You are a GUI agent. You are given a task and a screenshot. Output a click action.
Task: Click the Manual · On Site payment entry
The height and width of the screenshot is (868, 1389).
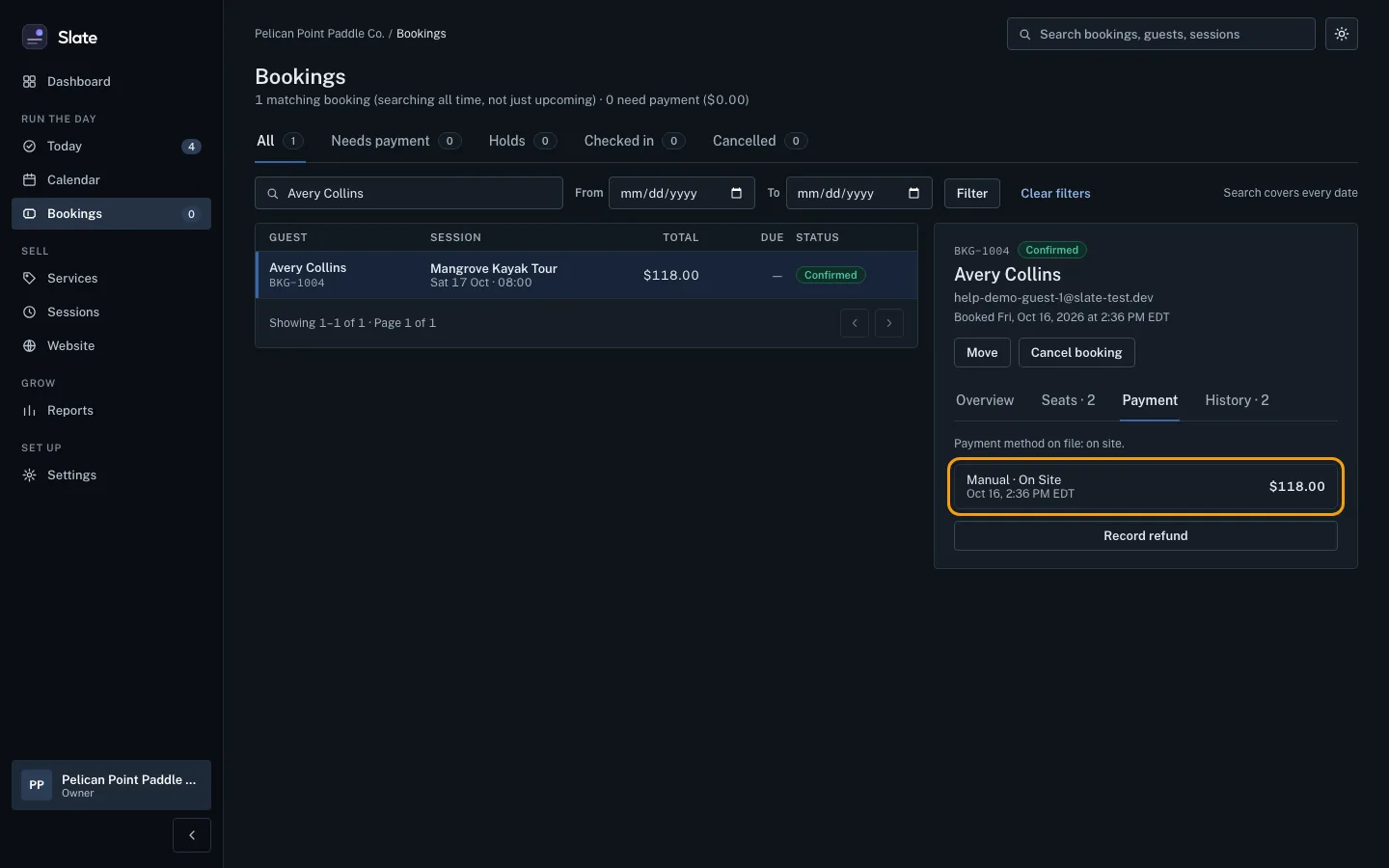tap(1146, 486)
